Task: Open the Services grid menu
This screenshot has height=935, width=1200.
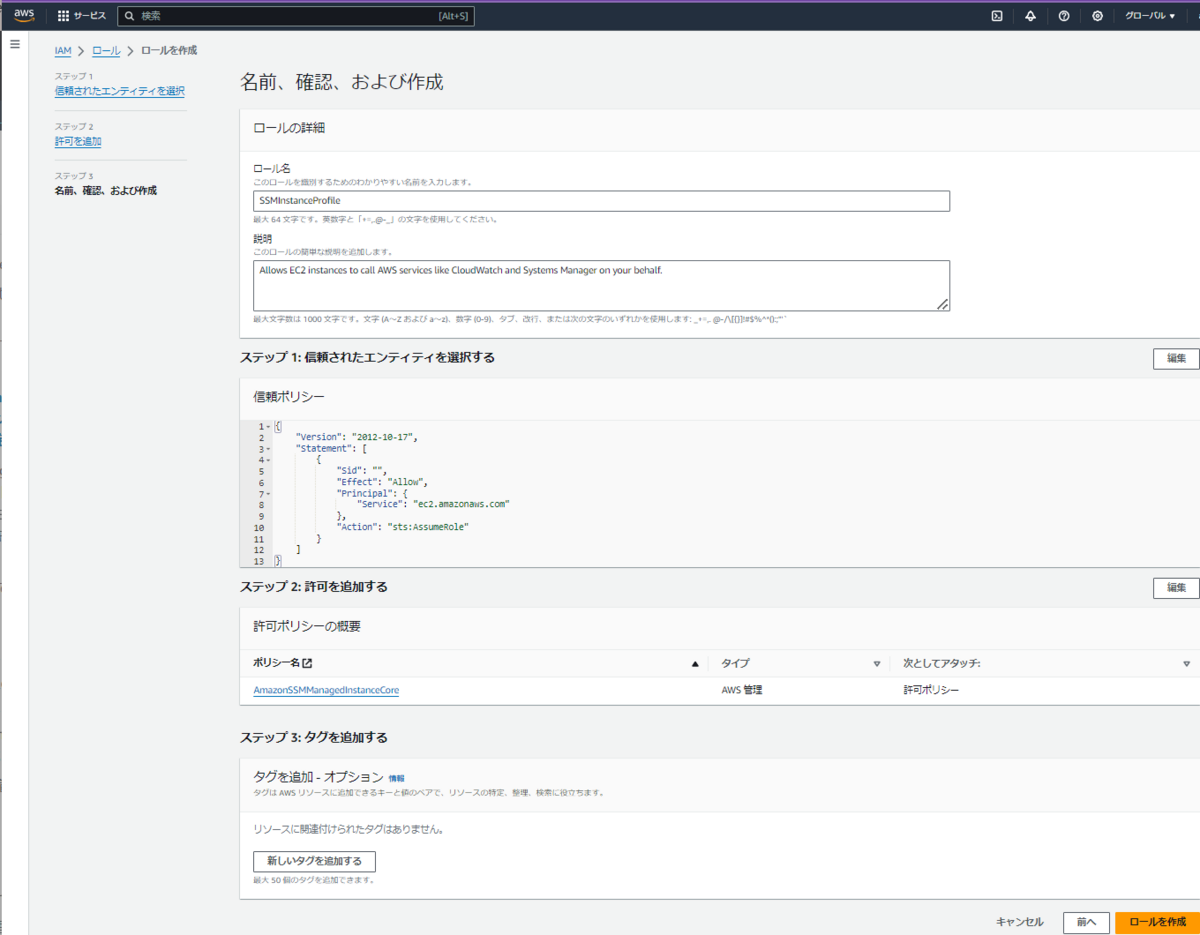Action: pos(63,16)
